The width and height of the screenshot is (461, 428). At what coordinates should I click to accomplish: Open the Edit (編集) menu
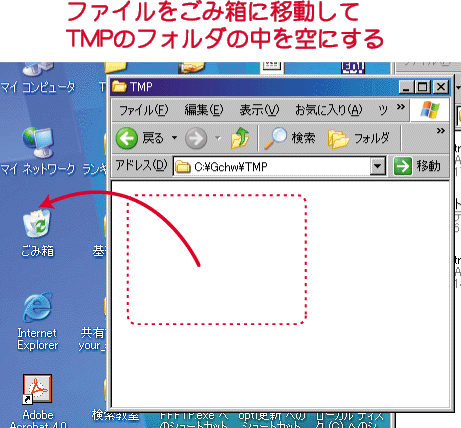coord(204,110)
